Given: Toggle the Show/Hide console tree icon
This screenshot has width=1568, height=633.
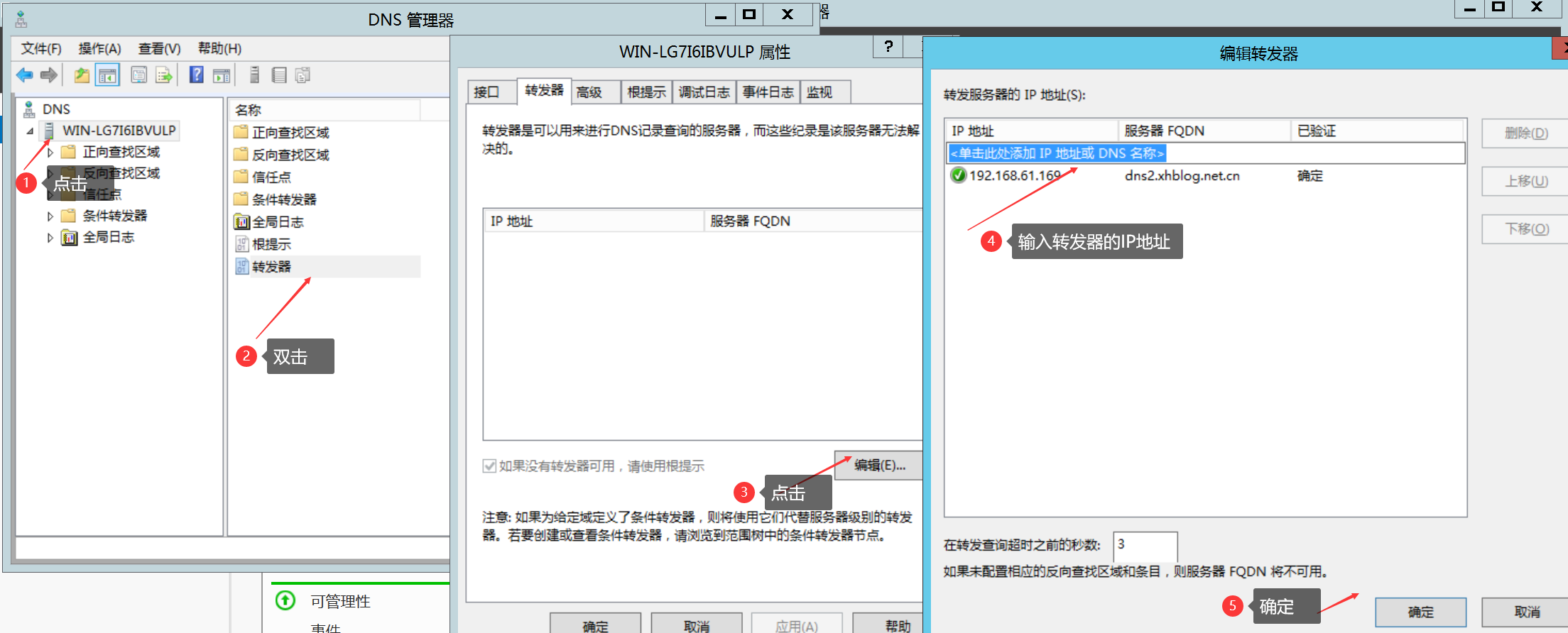Looking at the screenshot, I should [x=108, y=75].
